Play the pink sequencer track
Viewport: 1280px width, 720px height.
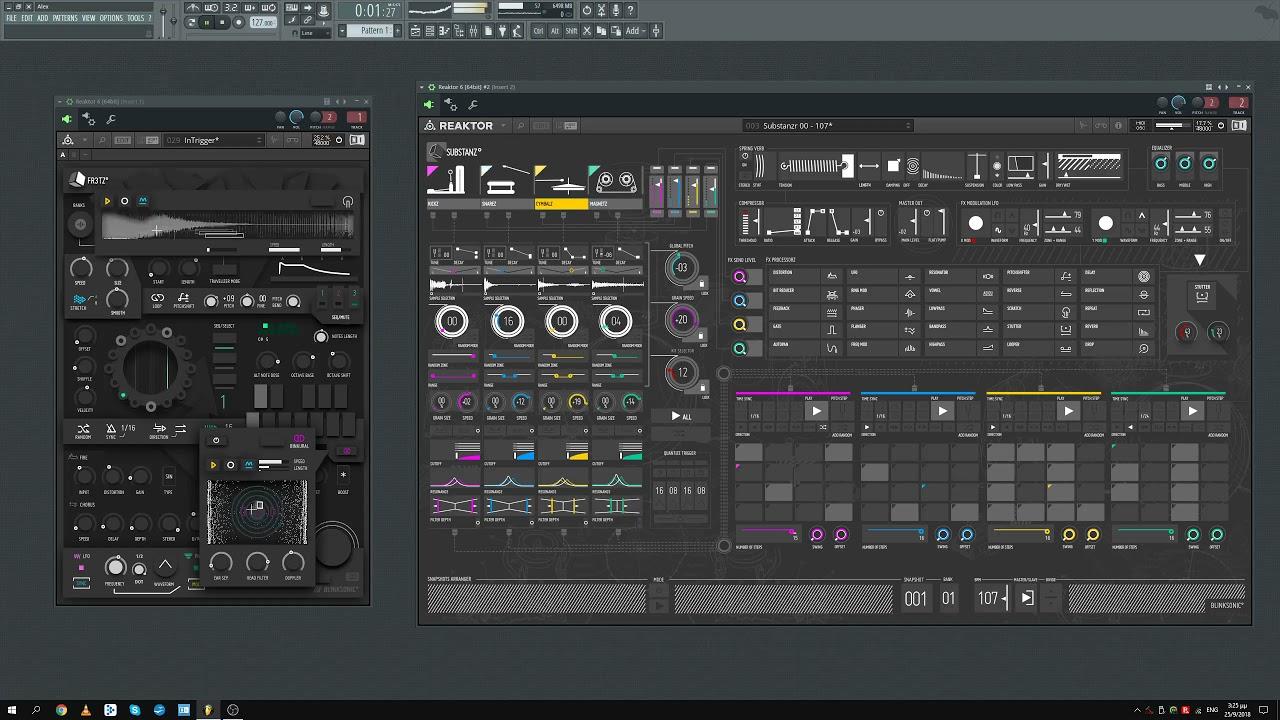point(816,411)
